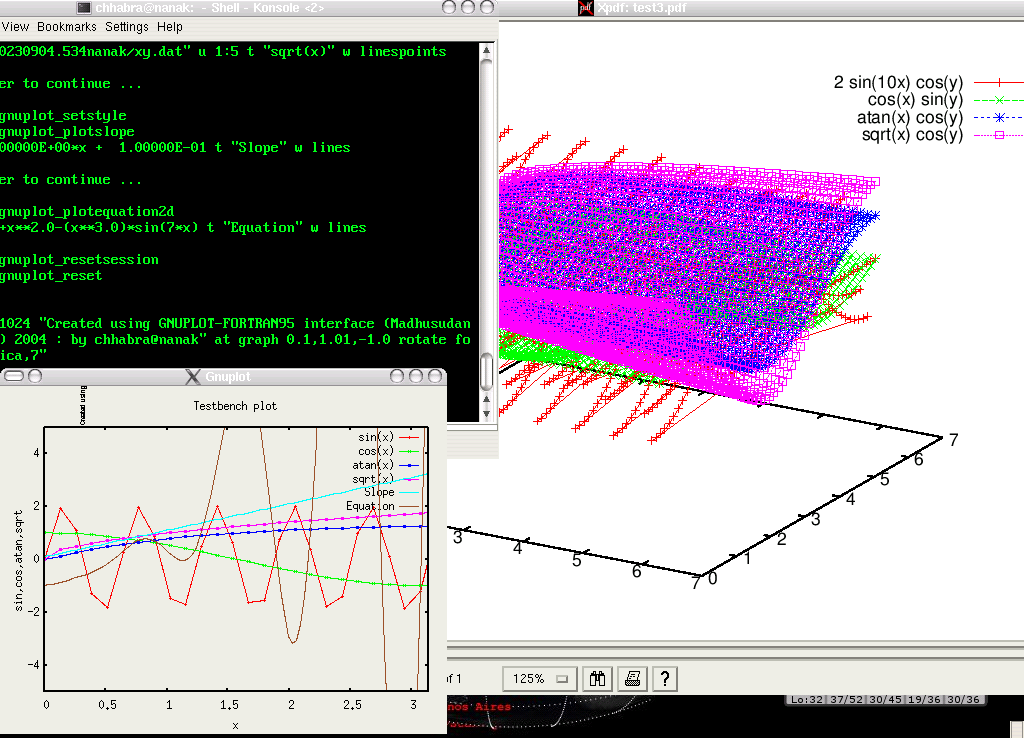Screen dimensions: 1024x738
Task: Open the Settings menu in Konsole
Action: click(x=127, y=27)
